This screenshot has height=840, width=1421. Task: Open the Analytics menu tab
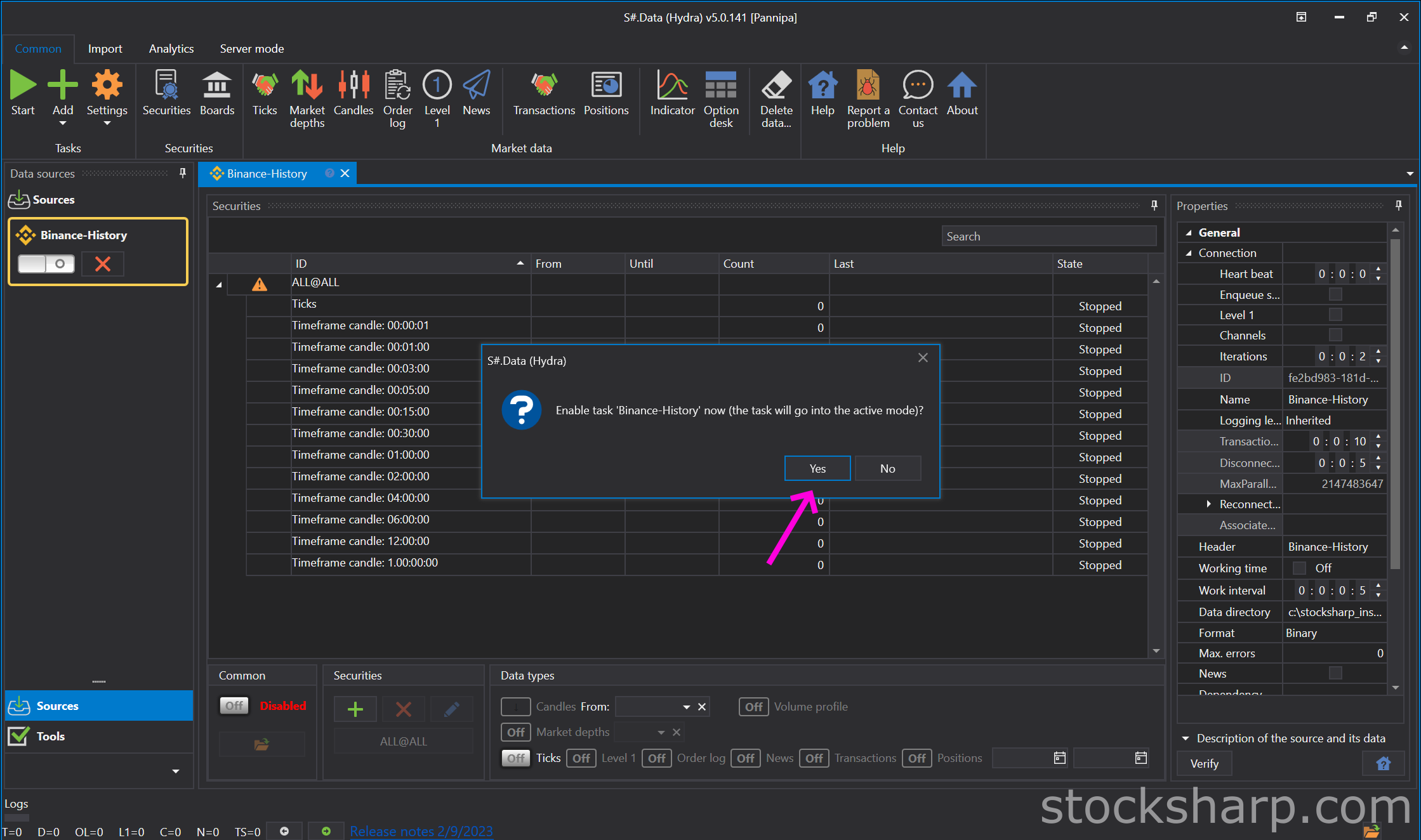pyautogui.click(x=170, y=47)
